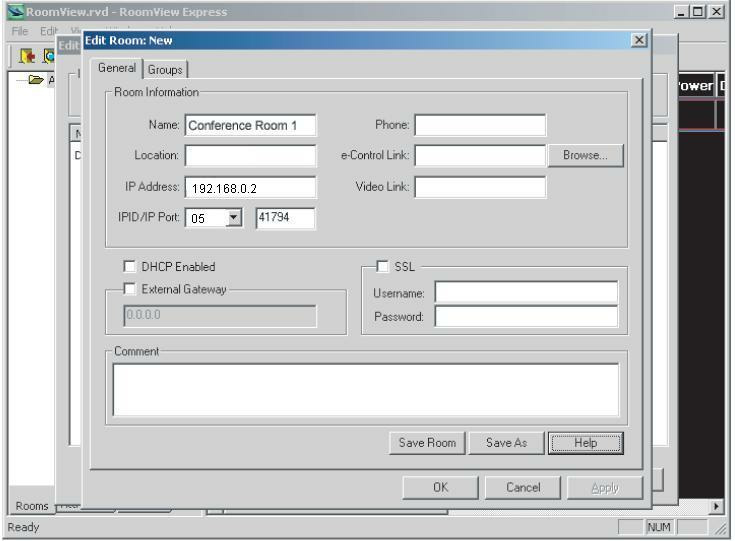The height and width of the screenshot is (541, 735).
Task: Click inside the Comment text area
Action: tap(366, 390)
